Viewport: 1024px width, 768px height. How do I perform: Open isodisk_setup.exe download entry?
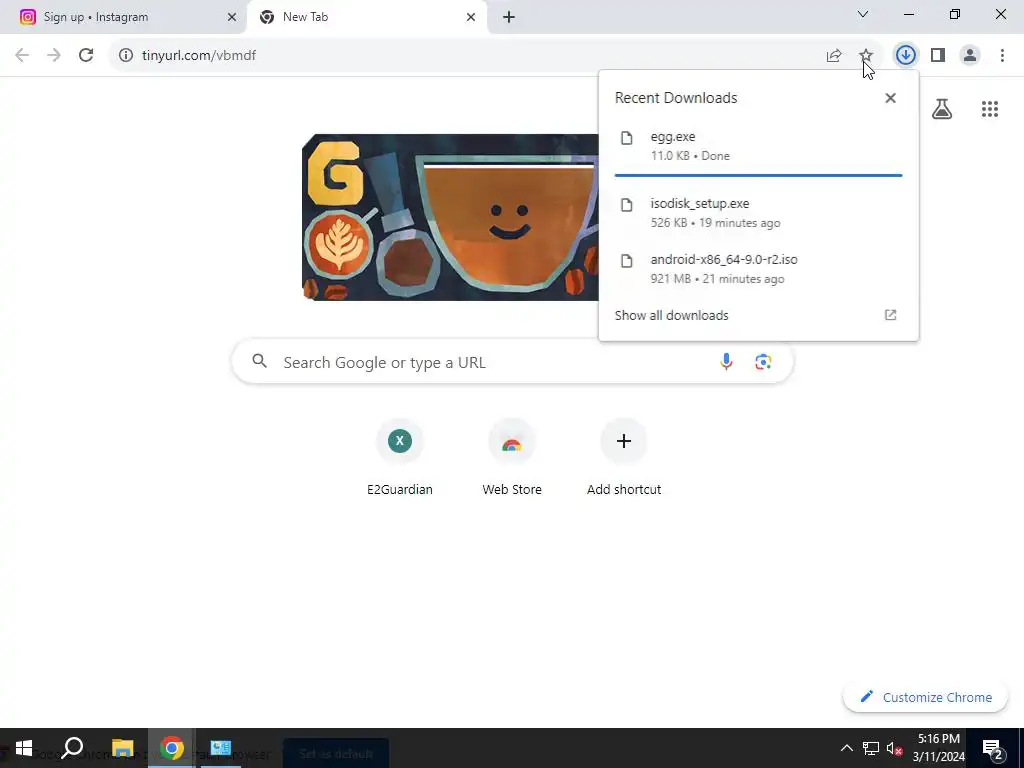[x=758, y=213]
